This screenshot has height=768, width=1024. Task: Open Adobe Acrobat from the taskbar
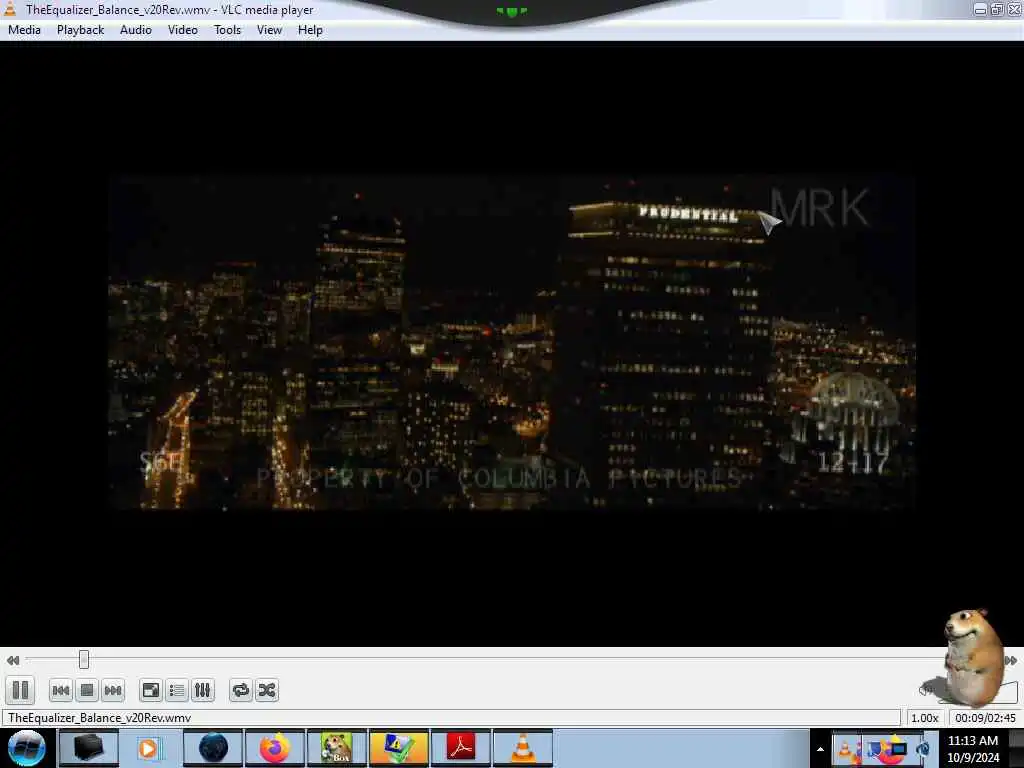(461, 748)
